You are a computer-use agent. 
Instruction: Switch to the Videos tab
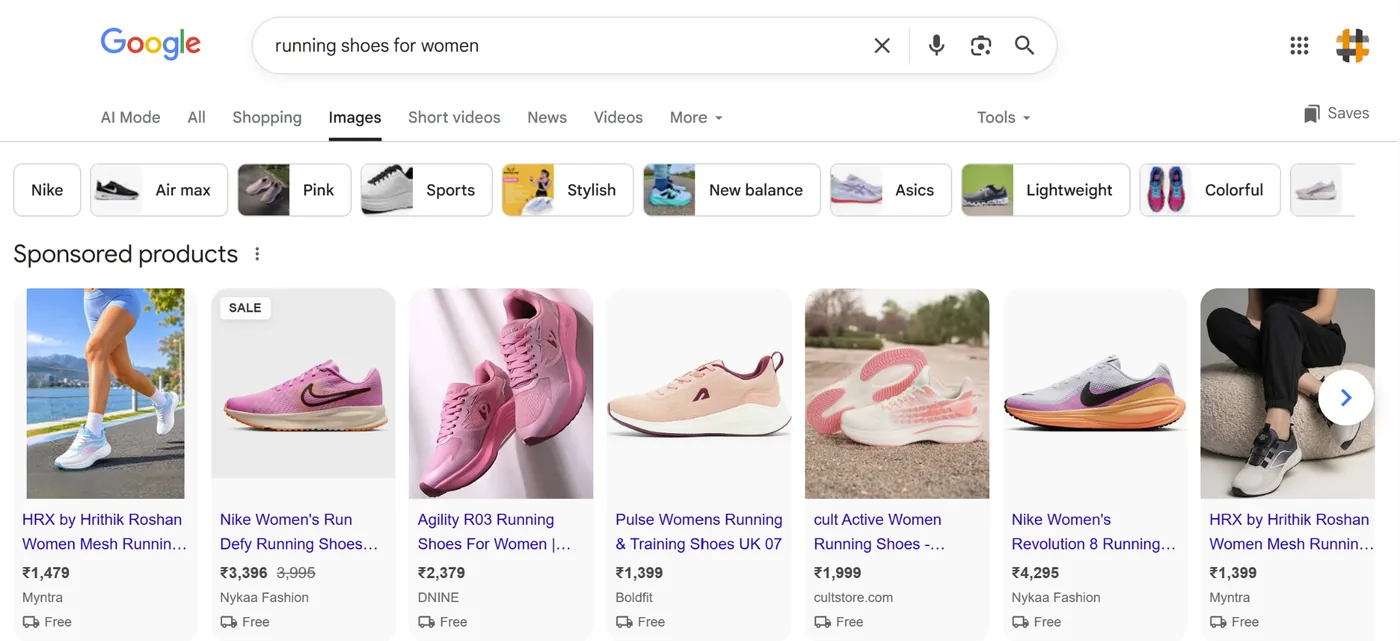[618, 117]
